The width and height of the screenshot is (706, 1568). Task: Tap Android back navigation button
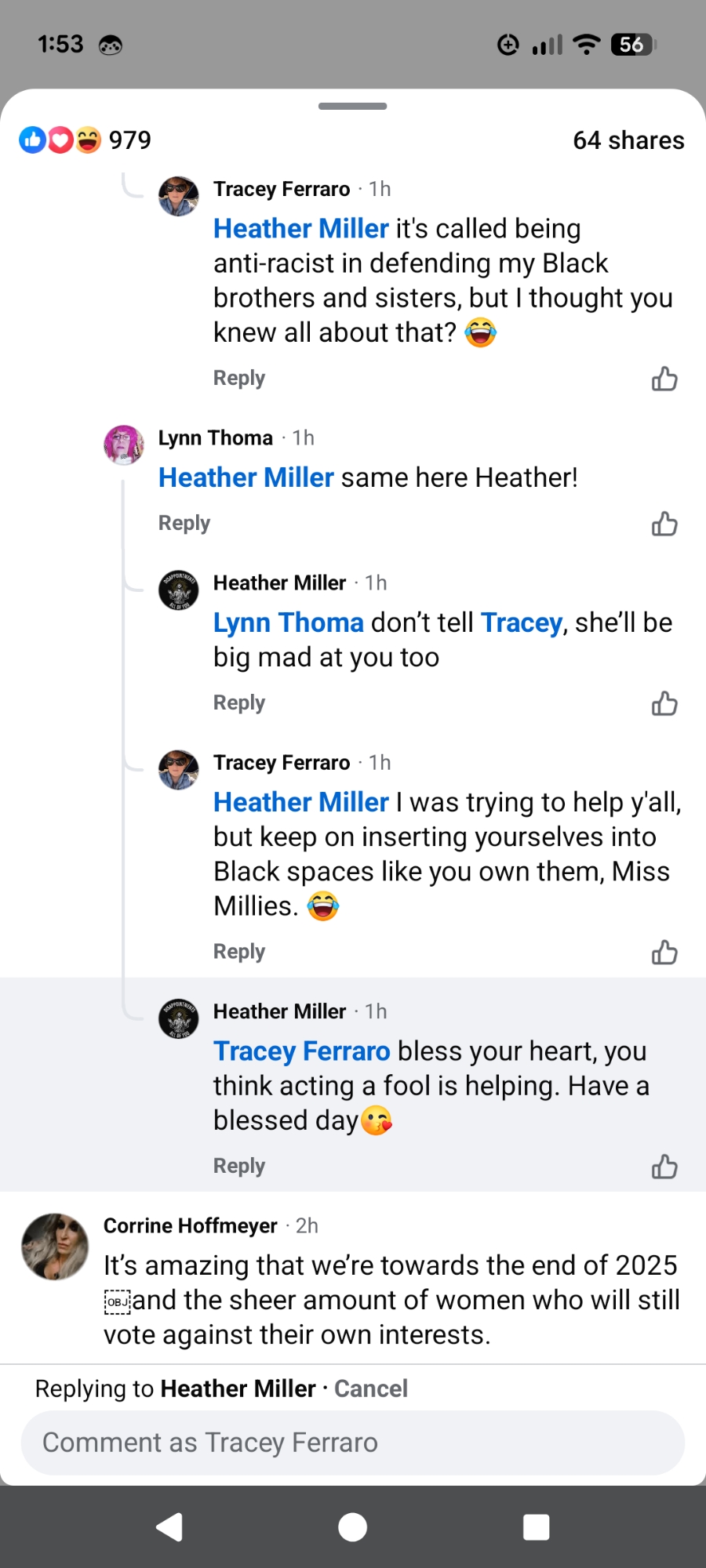(170, 1527)
